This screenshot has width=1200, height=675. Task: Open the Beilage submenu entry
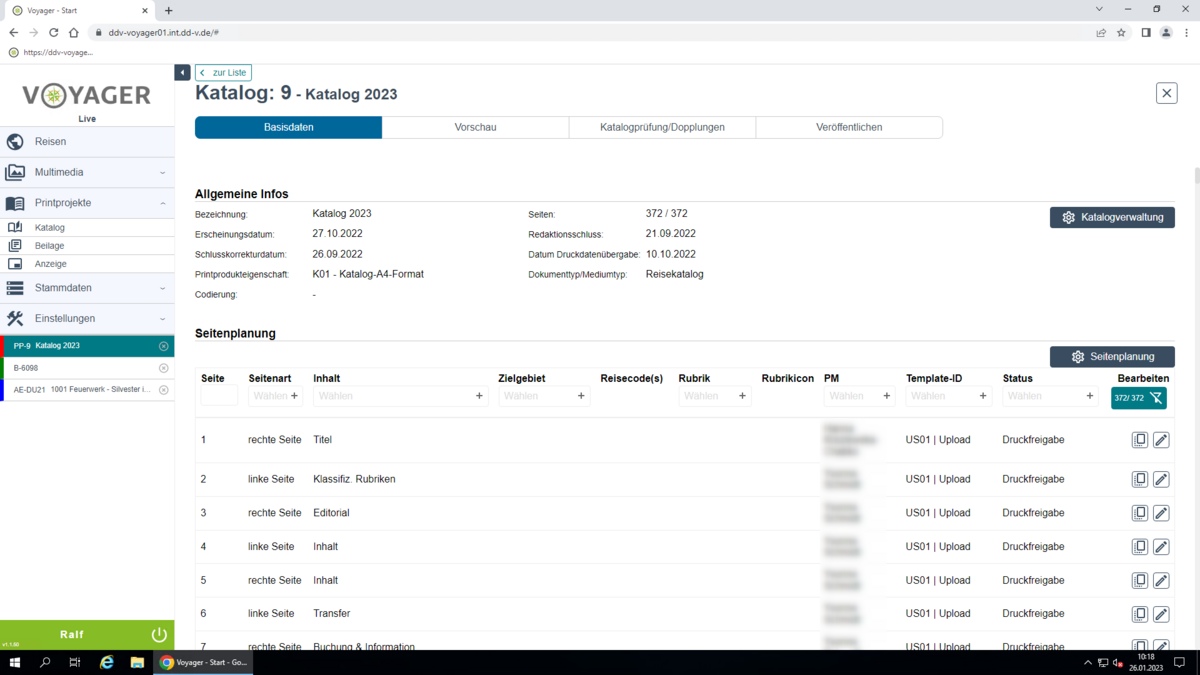[x=87, y=246]
